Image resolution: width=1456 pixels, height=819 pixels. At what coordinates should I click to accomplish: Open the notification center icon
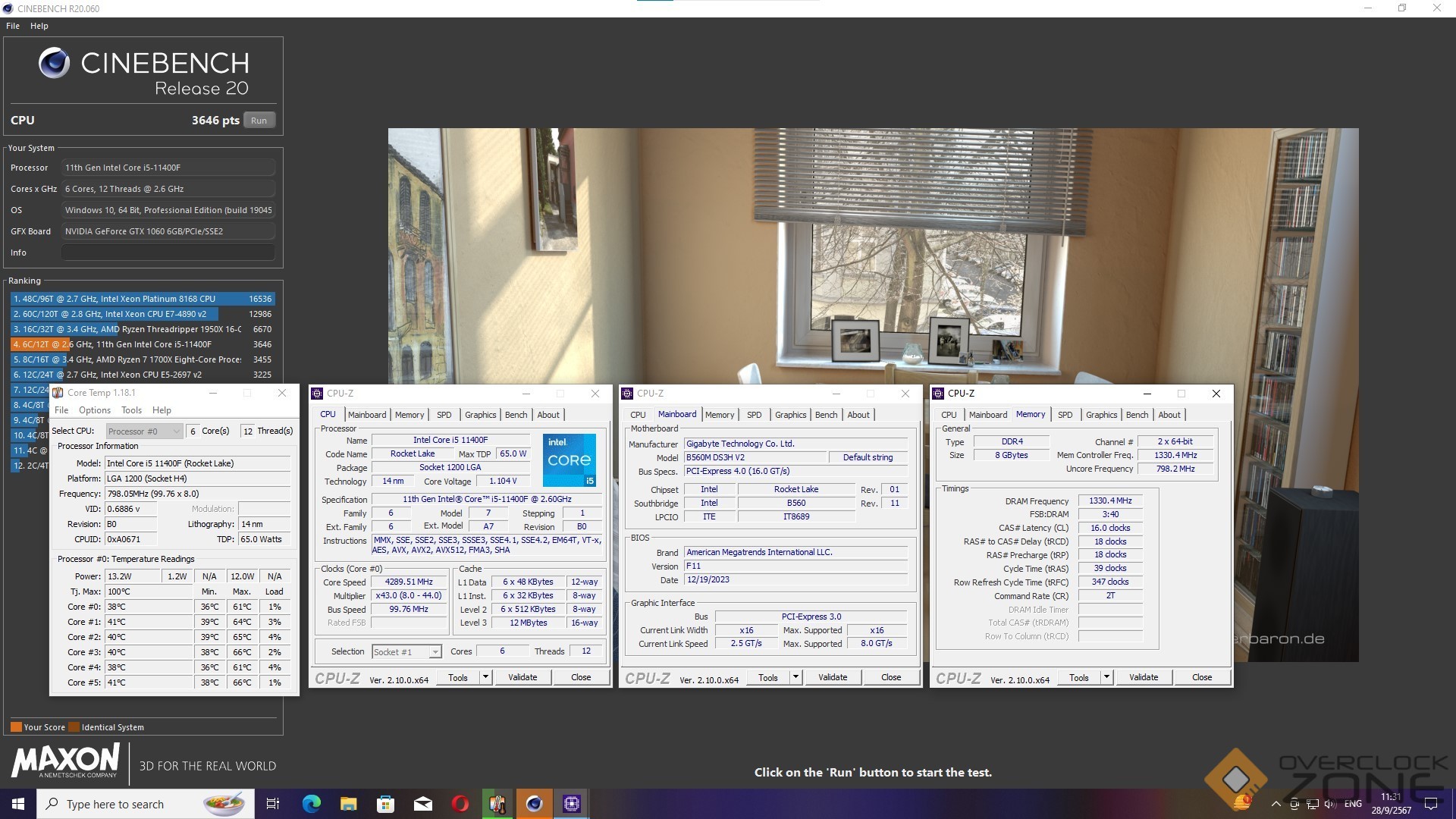tap(1431, 804)
